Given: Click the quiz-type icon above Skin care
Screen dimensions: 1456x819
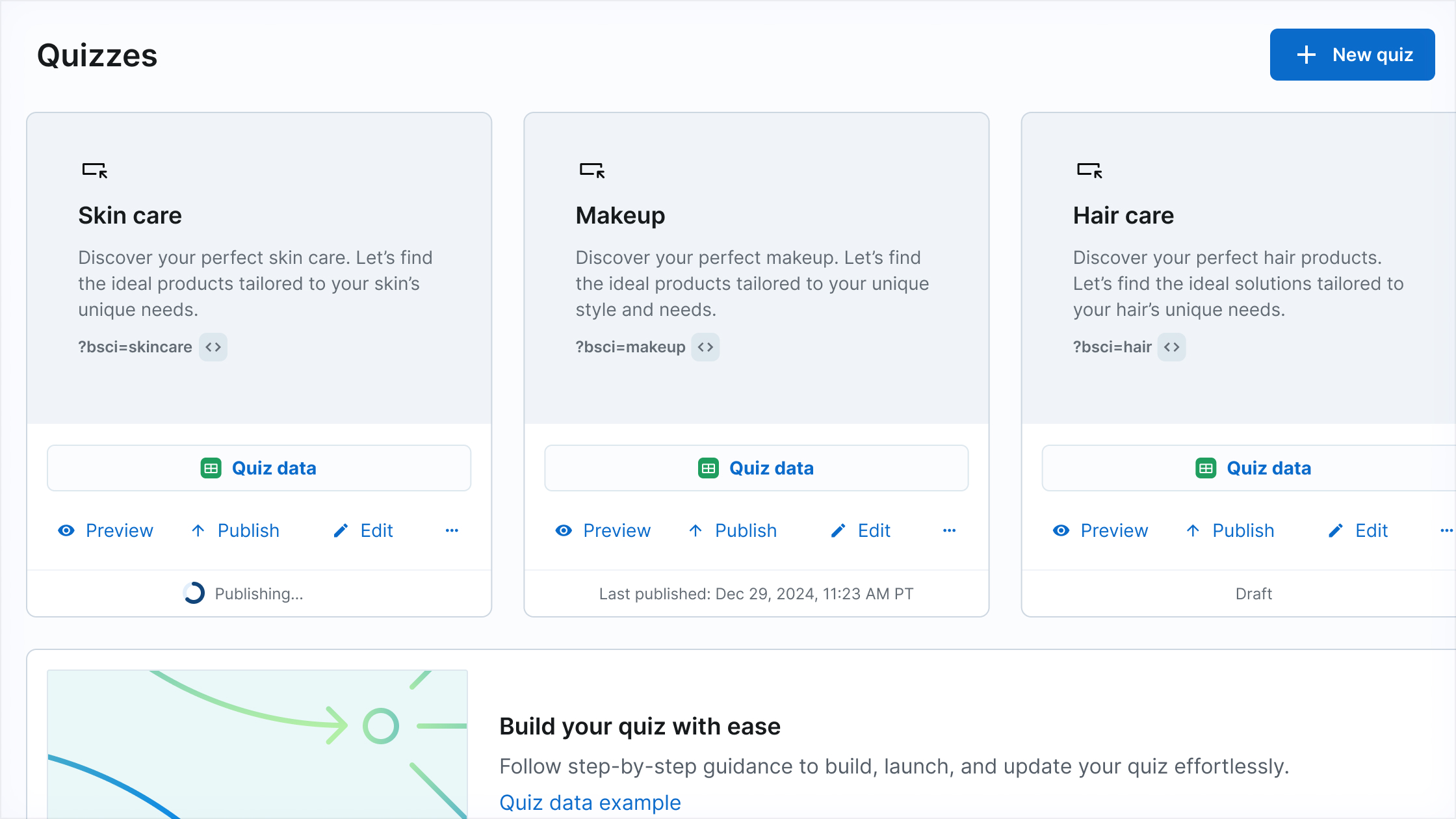Looking at the screenshot, I should point(95,170).
